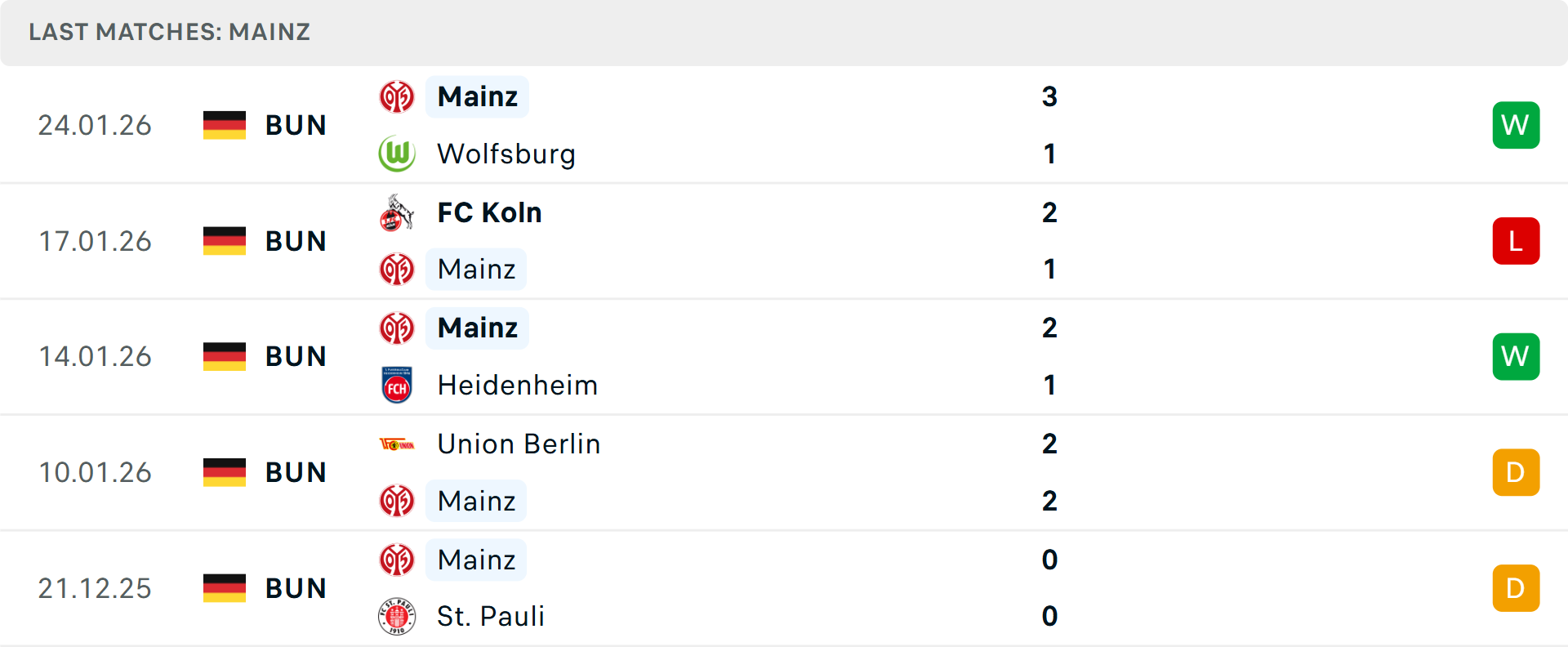
Task: Click the green W badge for Heidenheim match
Action: coord(1516,357)
